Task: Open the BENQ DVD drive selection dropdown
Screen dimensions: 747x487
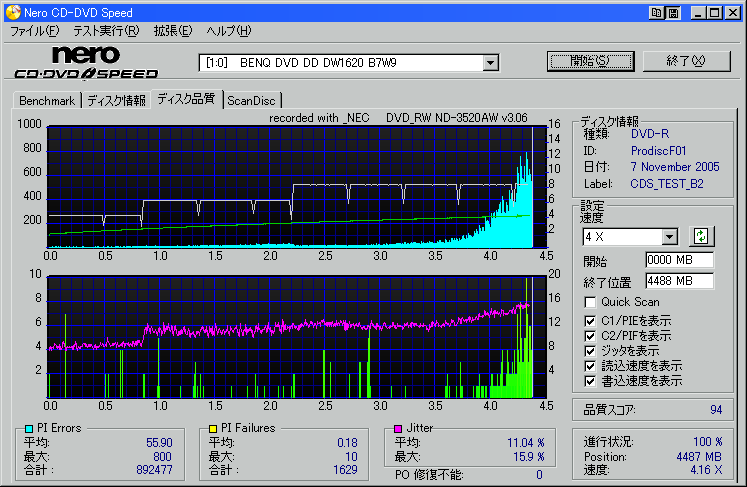Action: click(x=490, y=63)
